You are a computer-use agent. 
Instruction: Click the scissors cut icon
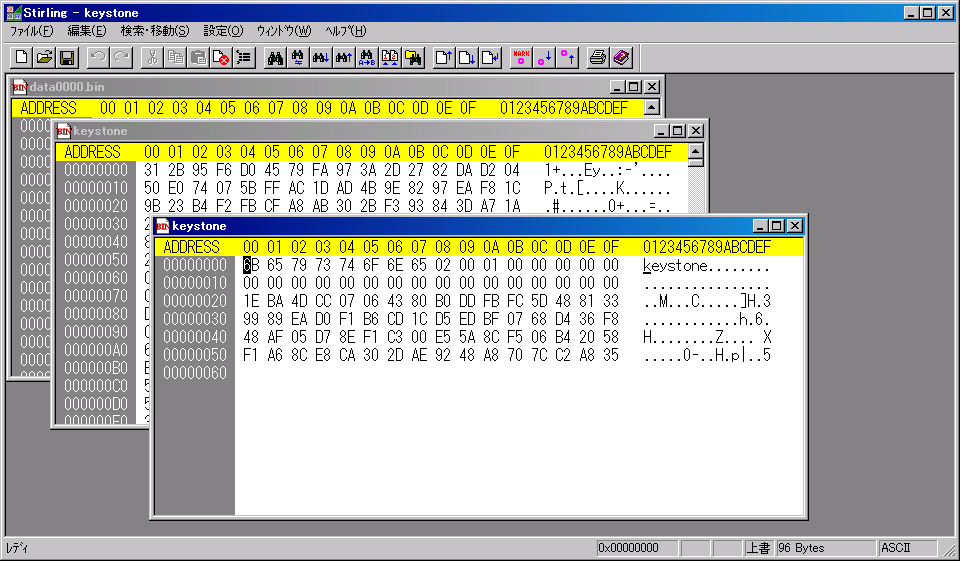[152, 58]
